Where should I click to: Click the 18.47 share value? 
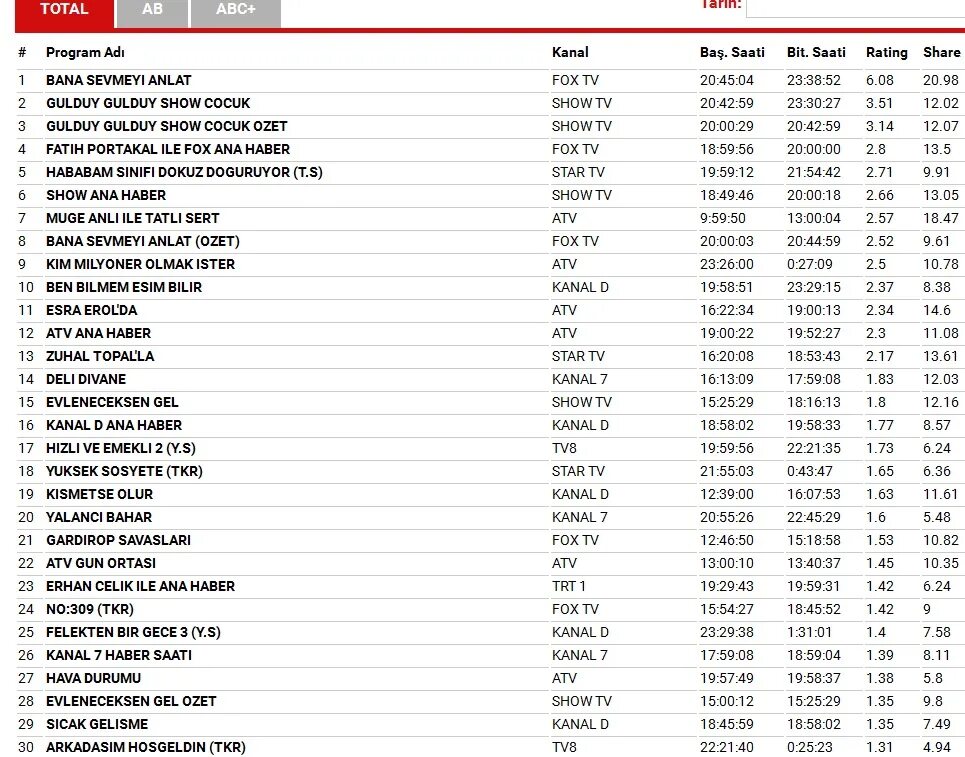941,218
